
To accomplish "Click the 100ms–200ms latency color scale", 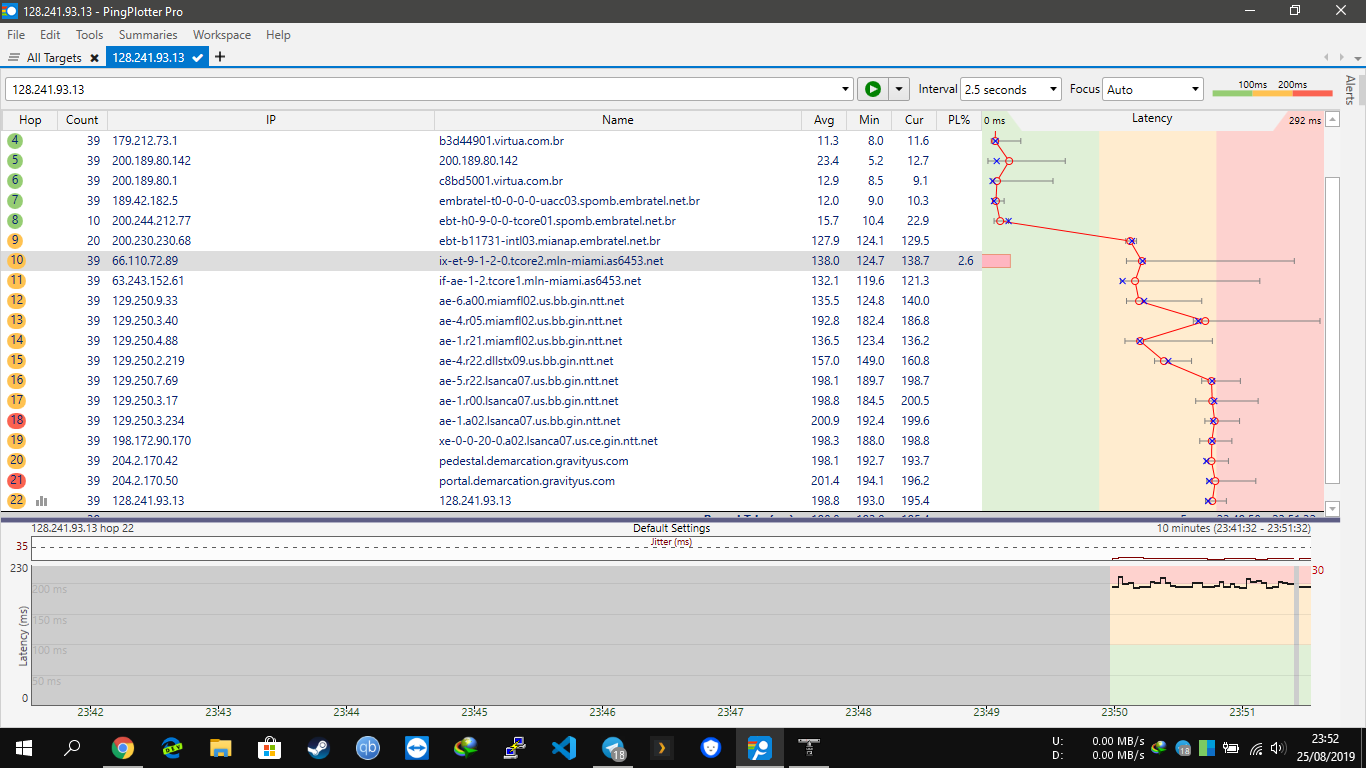I will pyautogui.click(x=1272, y=89).
